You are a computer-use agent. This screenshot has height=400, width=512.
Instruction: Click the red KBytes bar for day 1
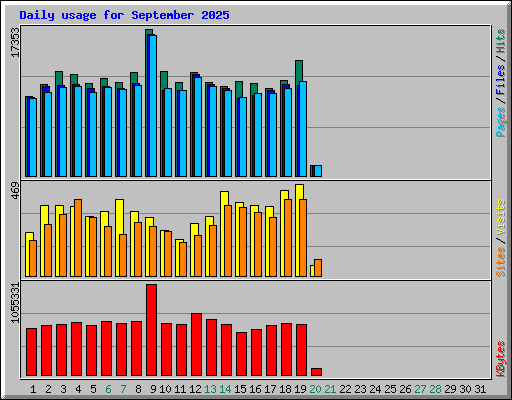32,352
